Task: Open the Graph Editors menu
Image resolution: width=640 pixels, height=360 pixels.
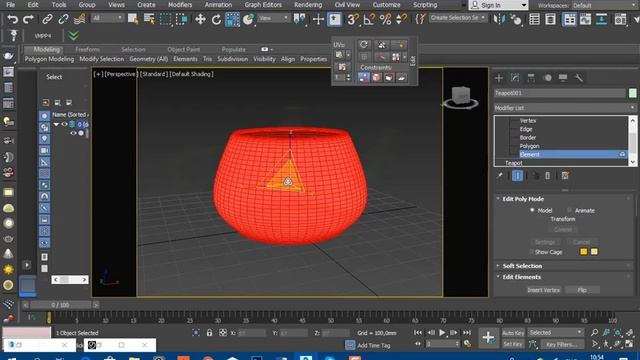Action: click(x=263, y=5)
